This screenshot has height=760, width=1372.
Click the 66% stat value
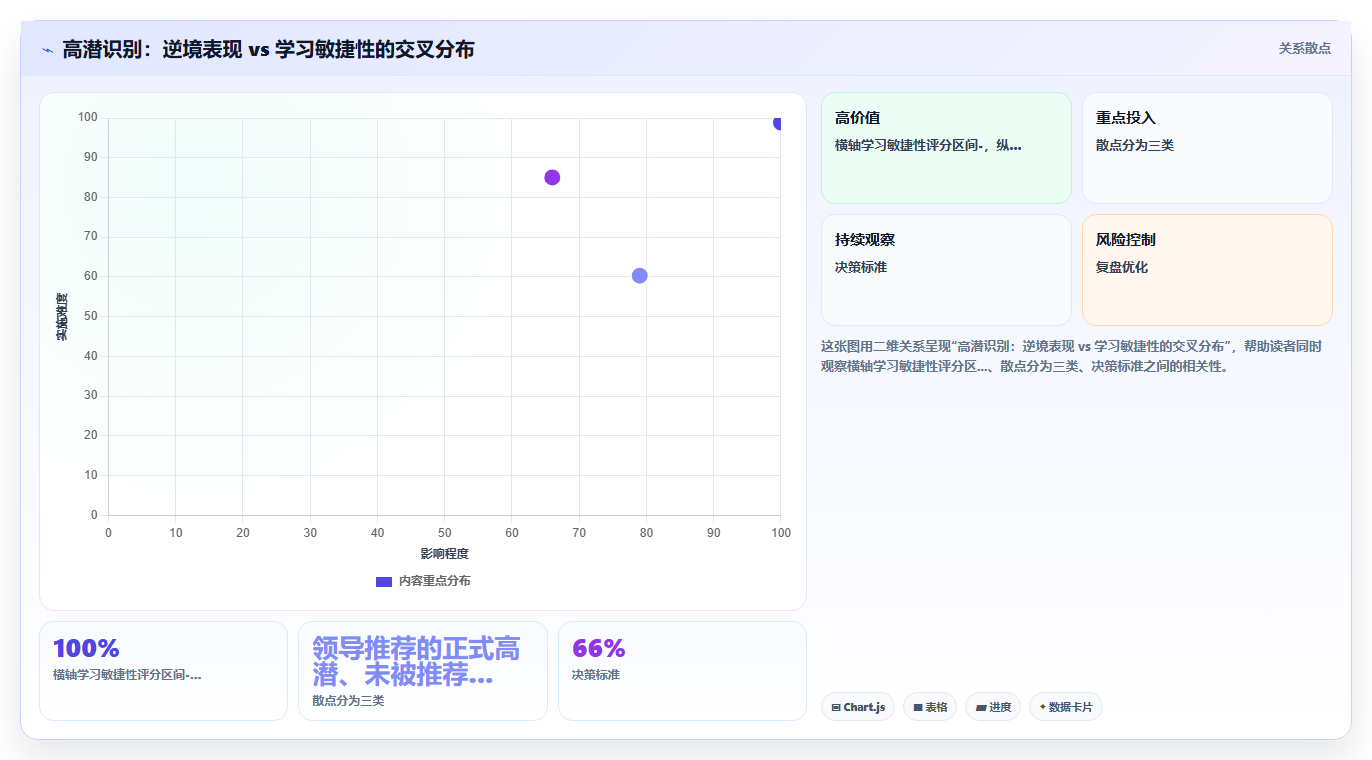click(598, 648)
